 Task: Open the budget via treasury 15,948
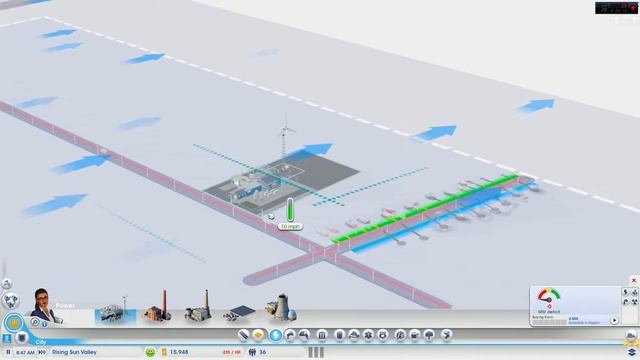tap(176, 352)
